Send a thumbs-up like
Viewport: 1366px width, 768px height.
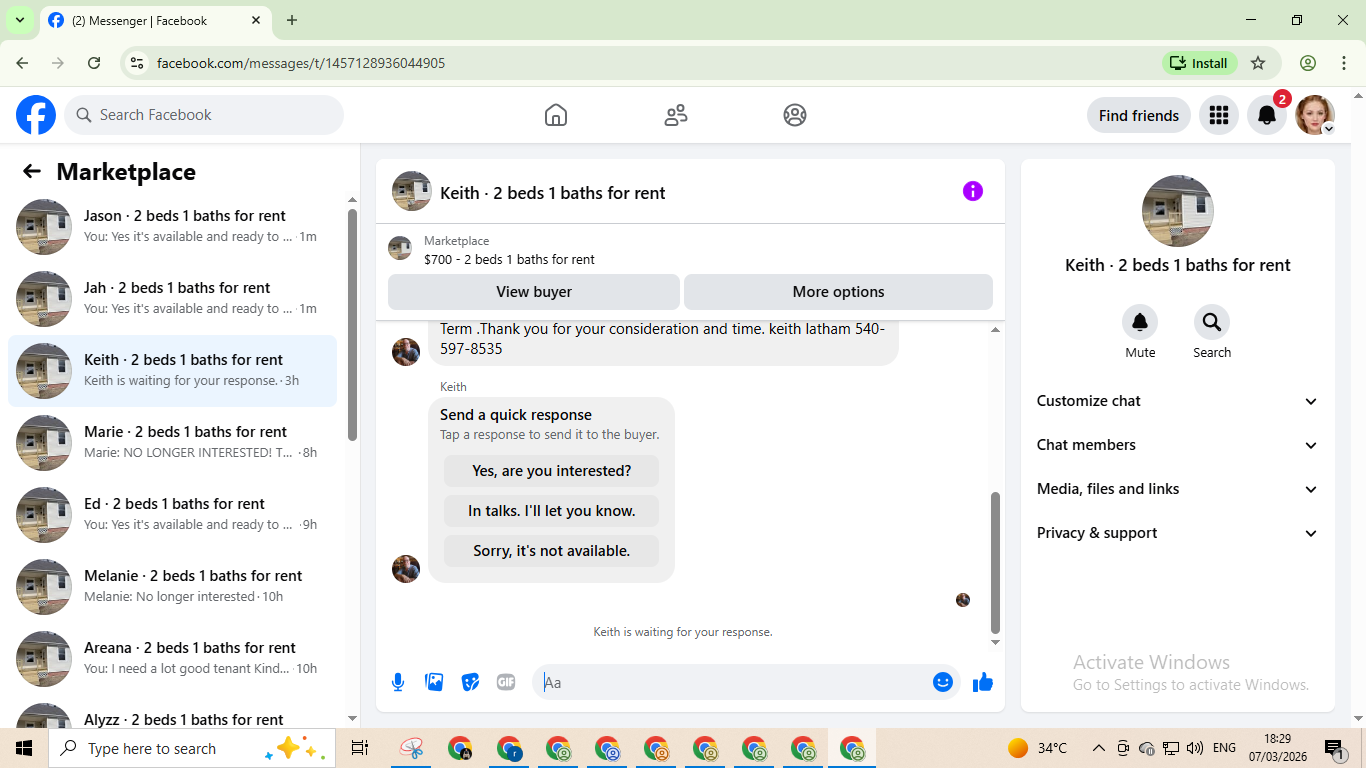tap(983, 682)
